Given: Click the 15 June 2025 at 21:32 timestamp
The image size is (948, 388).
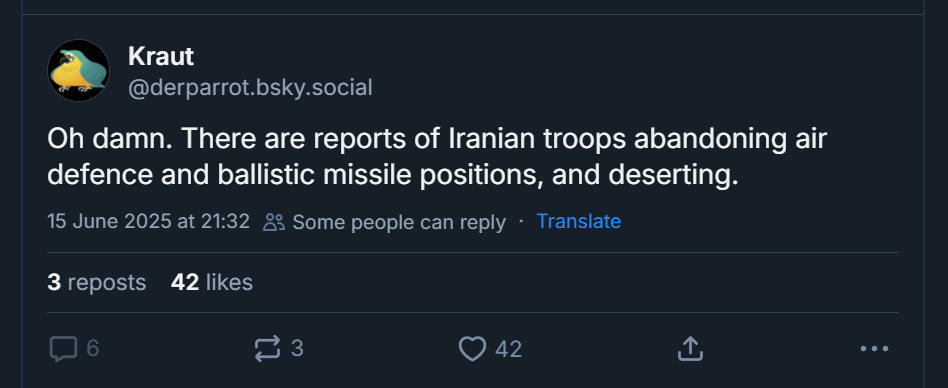Looking at the screenshot, I should click(x=149, y=221).
